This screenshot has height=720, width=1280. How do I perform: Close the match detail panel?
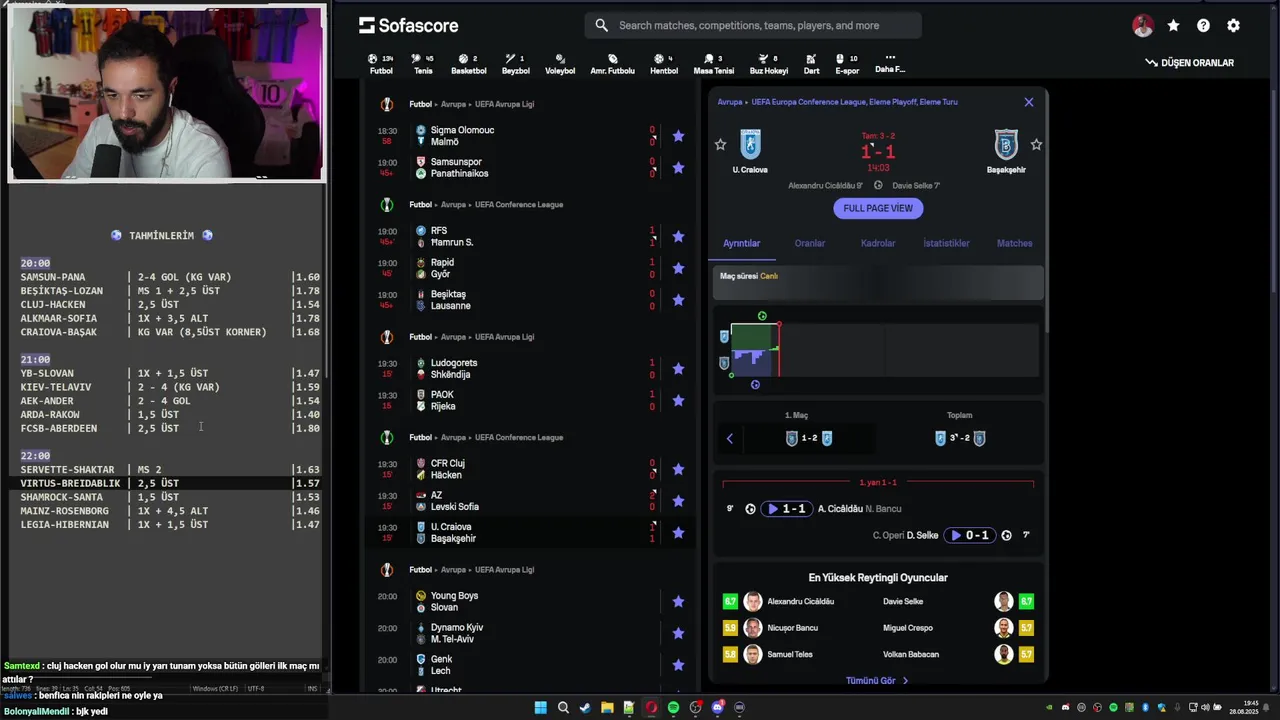[x=1028, y=102]
